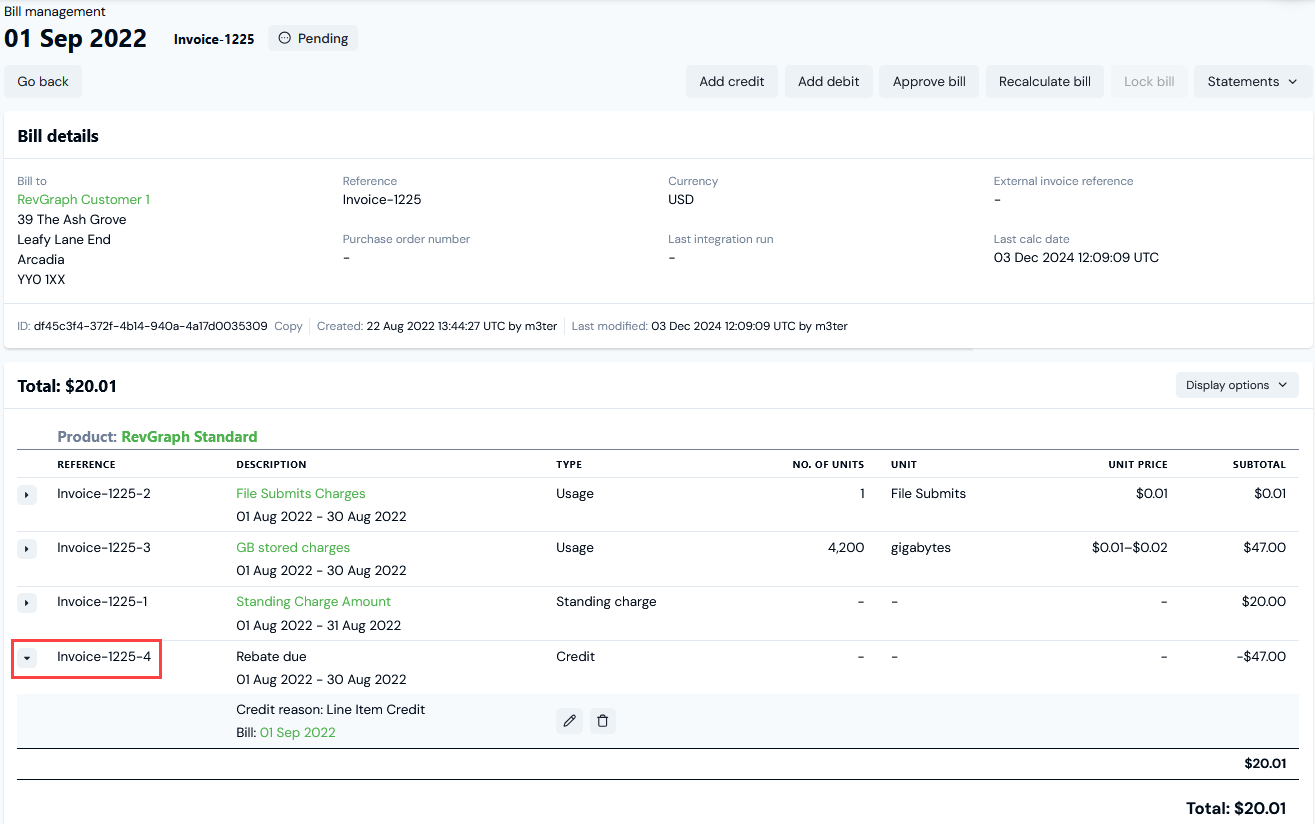Screen dimensions: 1315x824
Task: Expand the Invoice-1225-1 standing charge row
Action: click(27, 603)
